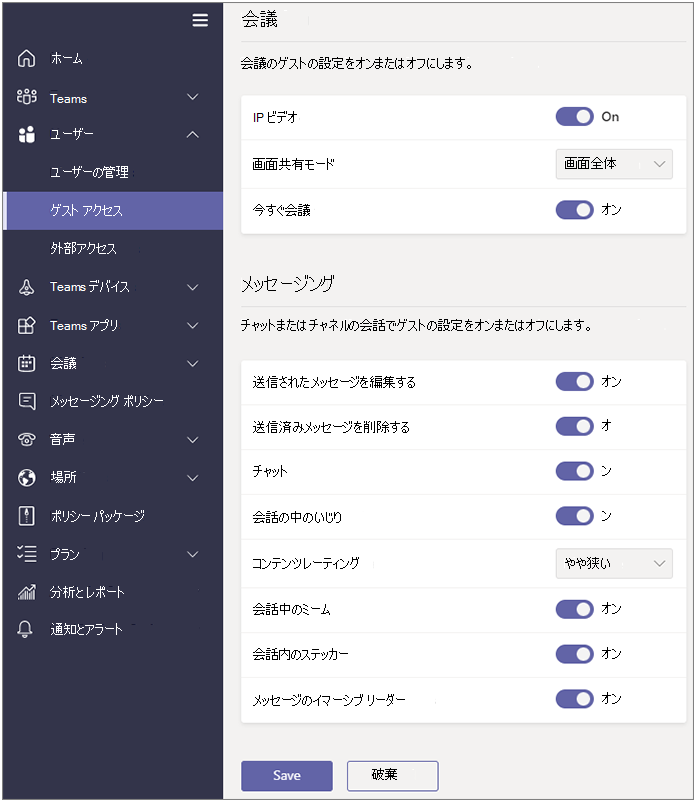Expand the Teams デバイス chevron

[x=193, y=287]
